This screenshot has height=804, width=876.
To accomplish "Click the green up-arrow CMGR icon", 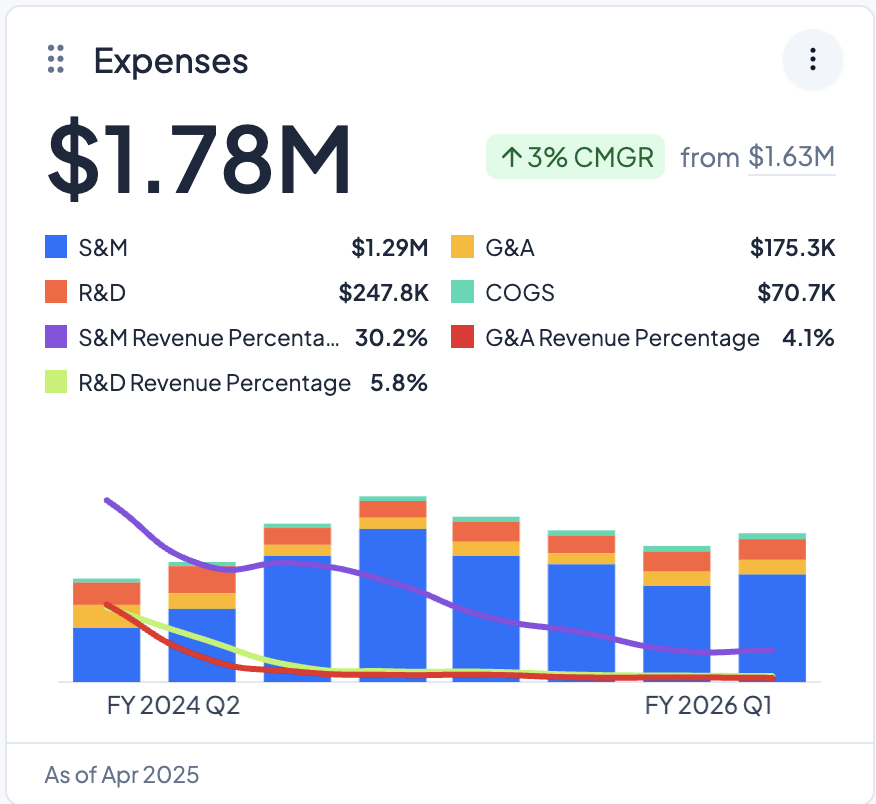I will [x=510, y=157].
